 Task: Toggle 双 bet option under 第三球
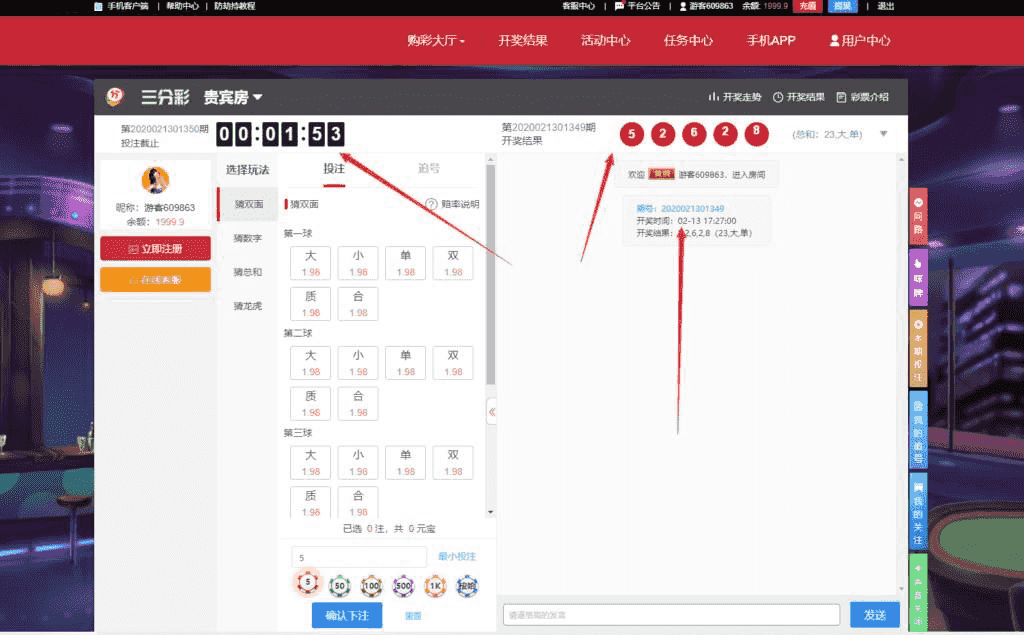click(453, 461)
